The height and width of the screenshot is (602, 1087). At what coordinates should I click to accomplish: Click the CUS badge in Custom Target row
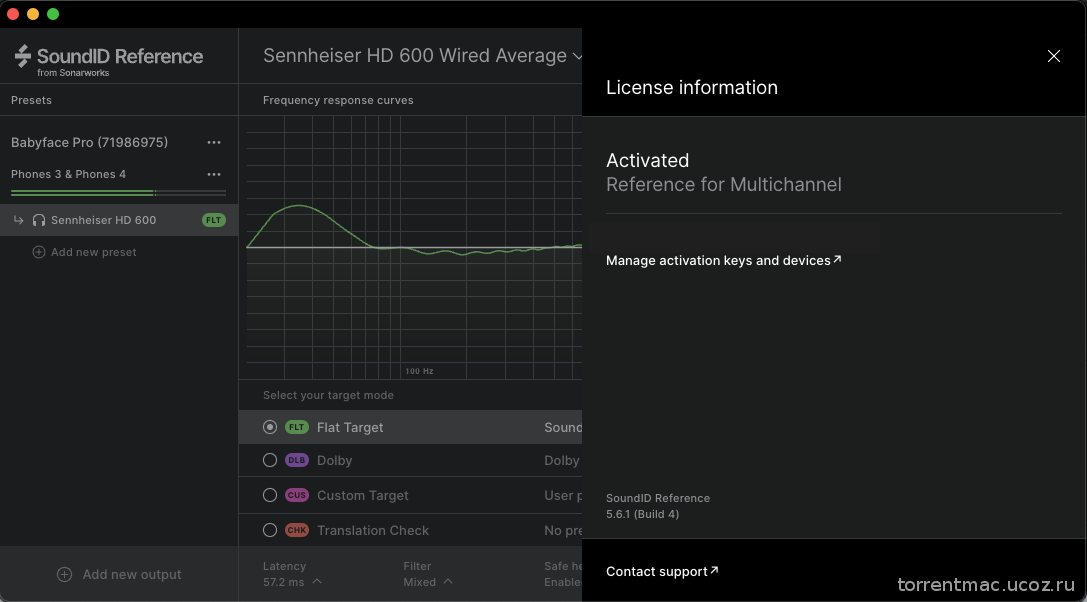pos(296,495)
